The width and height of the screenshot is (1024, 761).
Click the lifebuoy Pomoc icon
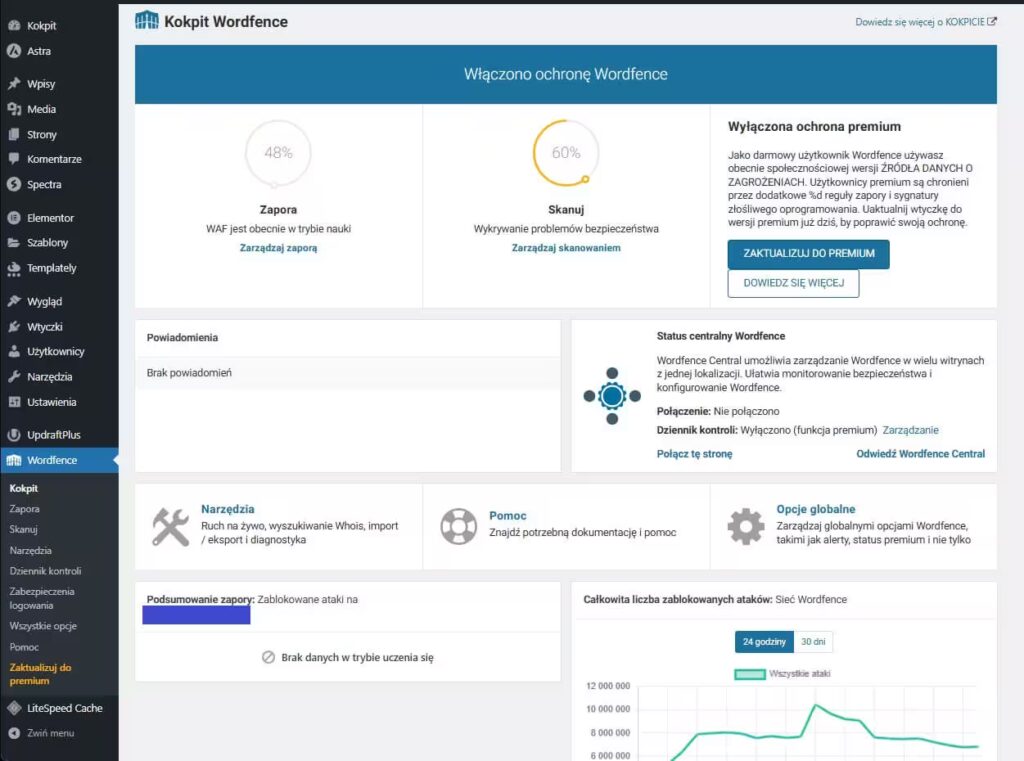[458, 526]
